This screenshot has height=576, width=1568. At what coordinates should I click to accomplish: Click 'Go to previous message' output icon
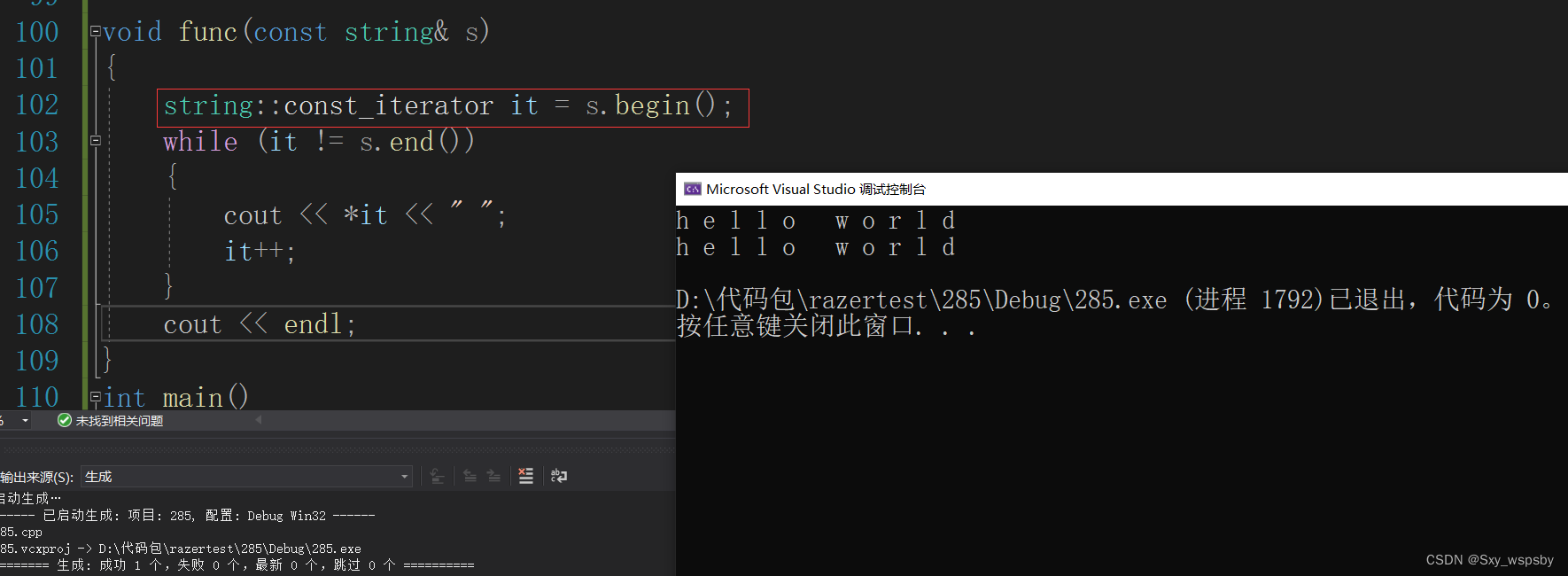tap(470, 476)
